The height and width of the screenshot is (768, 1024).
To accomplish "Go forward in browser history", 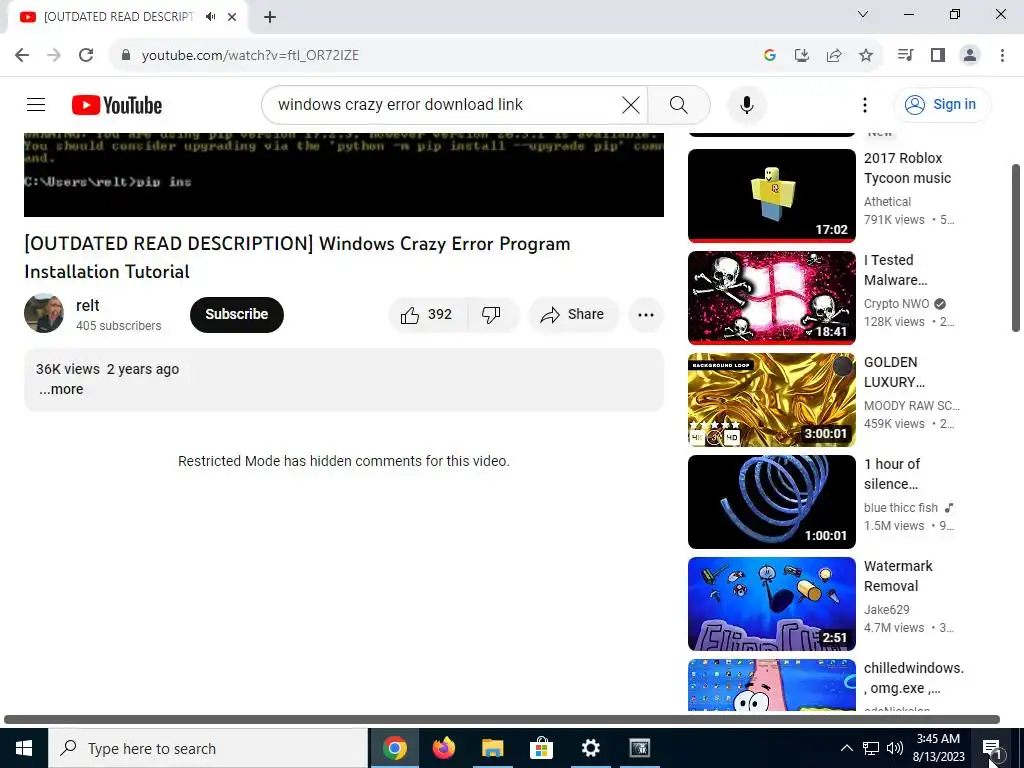I will click(x=54, y=55).
